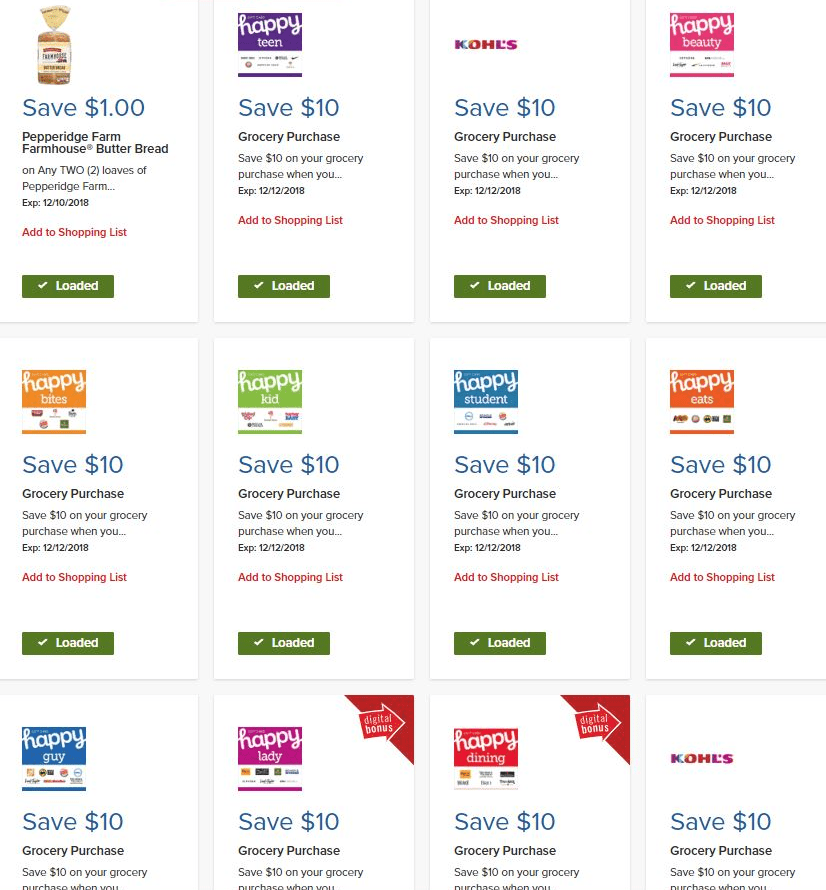The width and height of the screenshot is (826, 890).
Task: Add top-row Kohl's coupon to Shopping List
Action: coord(506,220)
